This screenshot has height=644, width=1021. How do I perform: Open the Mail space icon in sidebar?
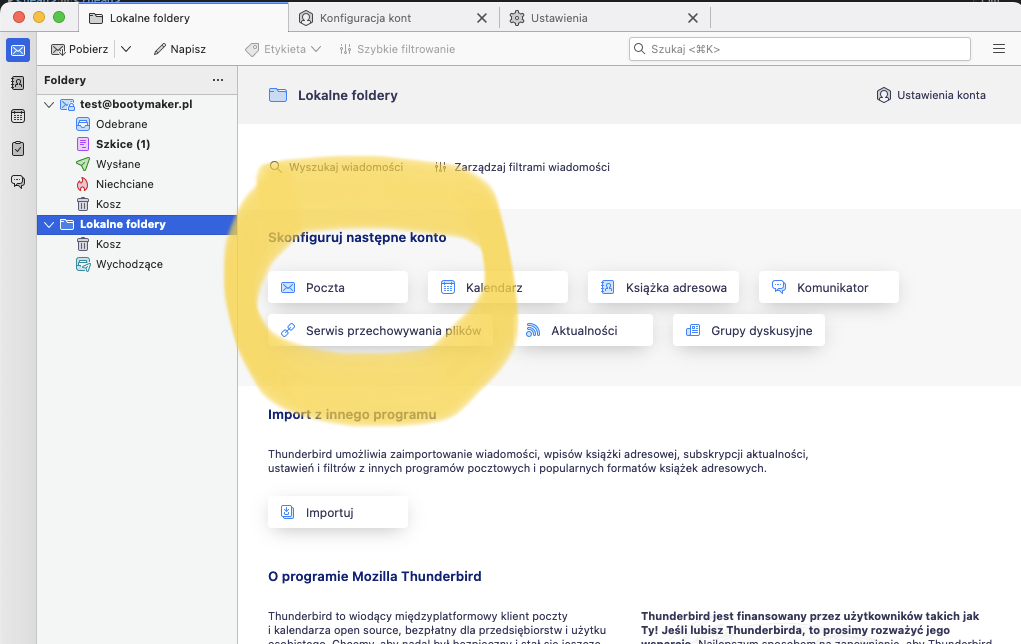pos(17,50)
